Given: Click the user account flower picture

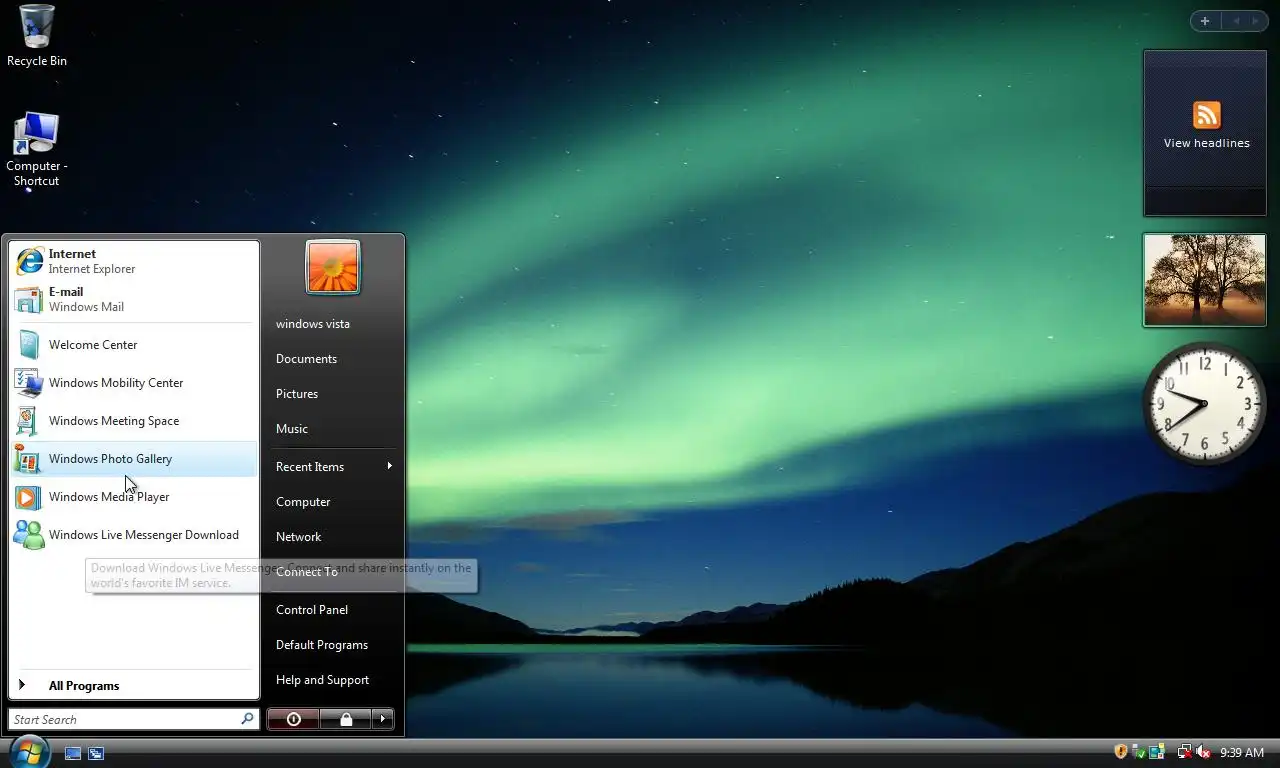Looking at the screenshot, I should 333,267.
